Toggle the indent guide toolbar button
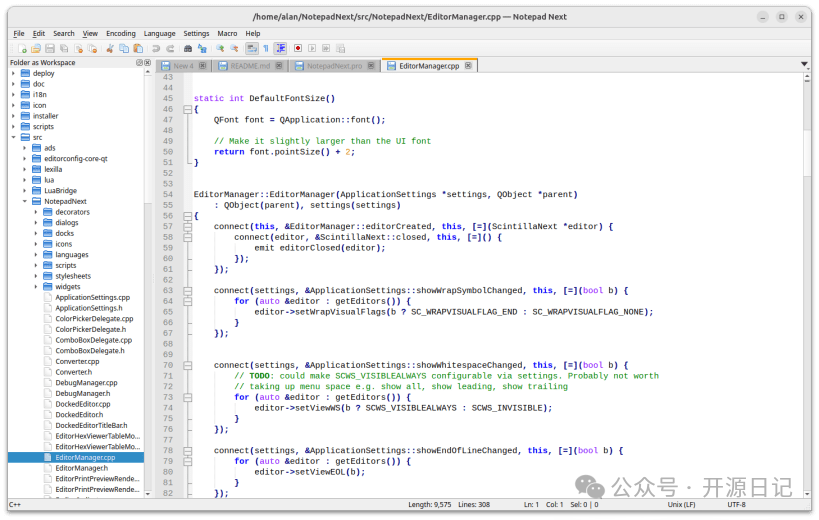 pyautogui.click(x=281, y=48)
